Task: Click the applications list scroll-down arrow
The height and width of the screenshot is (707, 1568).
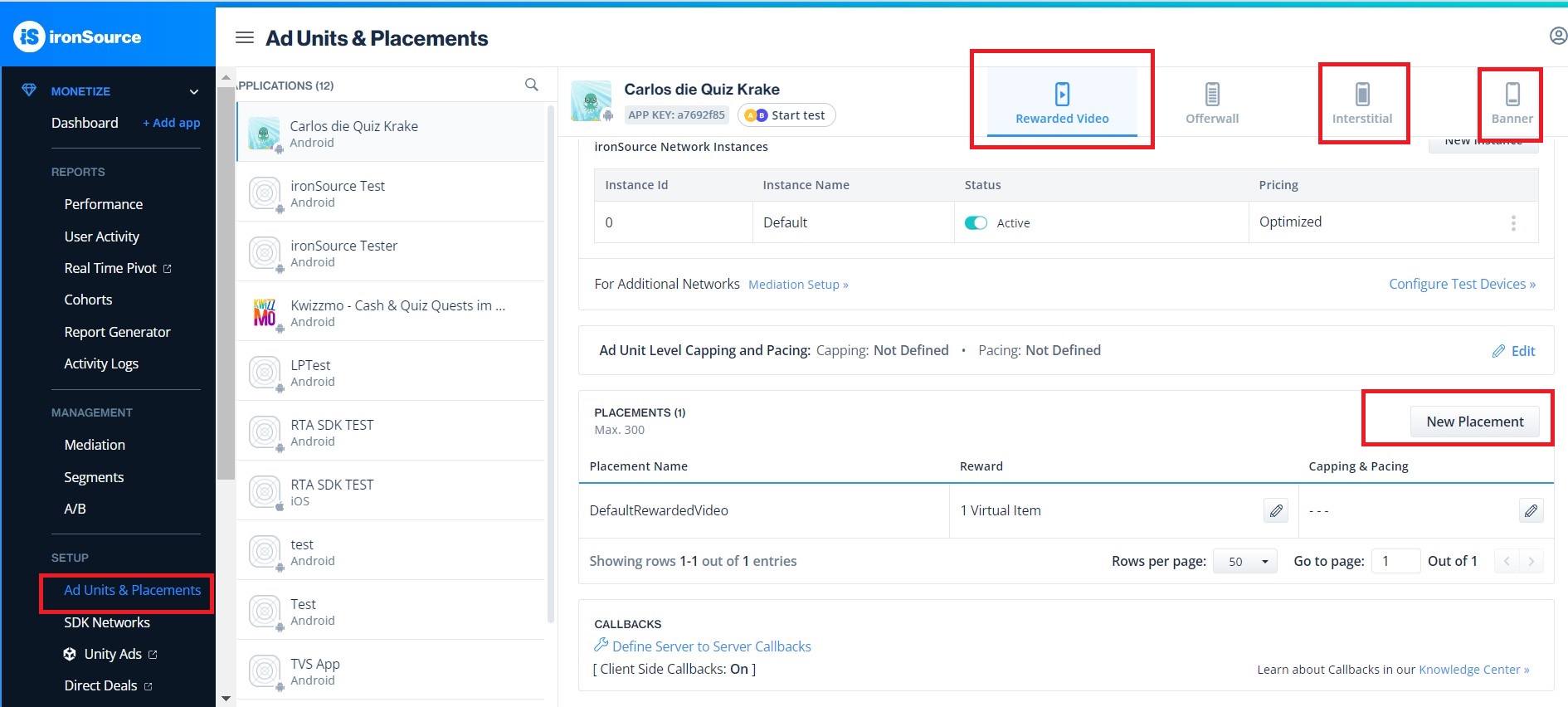Action: (226, 699)
